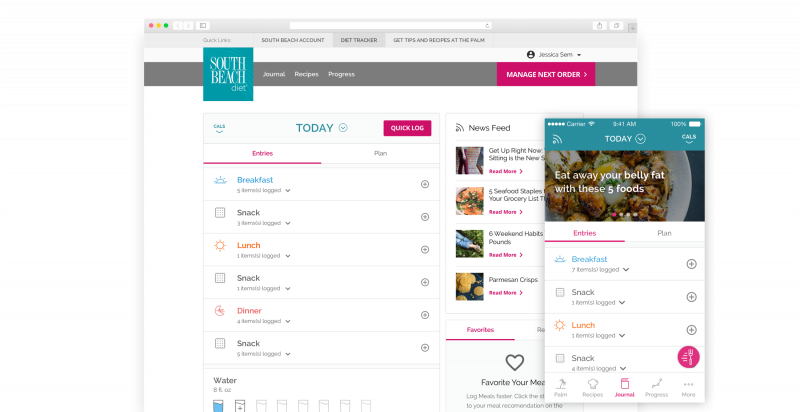Screen dimensions: 800x412
Task: Click the QUICK LOG button
Action: pyautogui.click(x=407, y=128)
